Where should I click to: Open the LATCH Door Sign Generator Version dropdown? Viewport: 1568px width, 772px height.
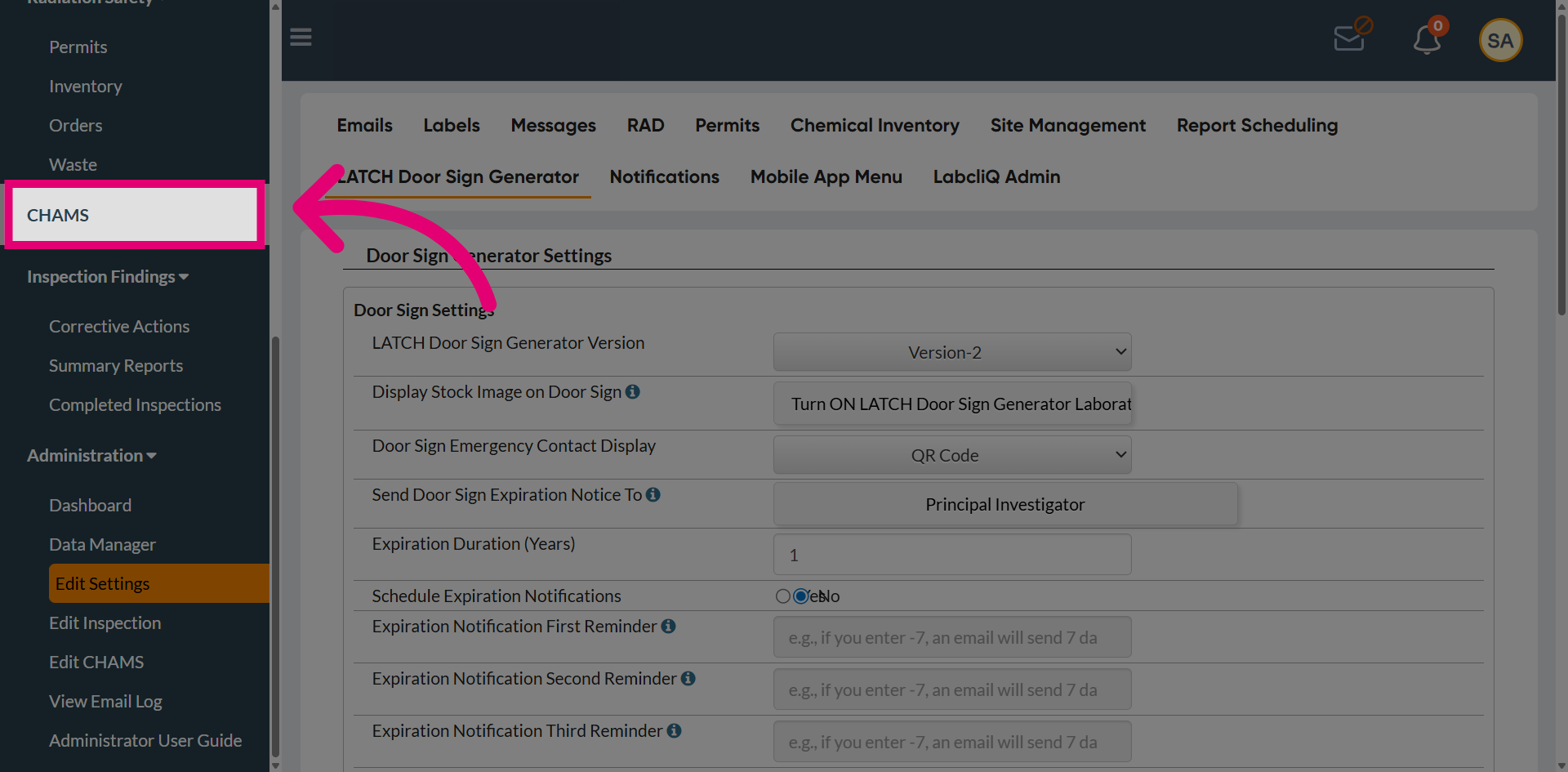click(x=952, y=352)
